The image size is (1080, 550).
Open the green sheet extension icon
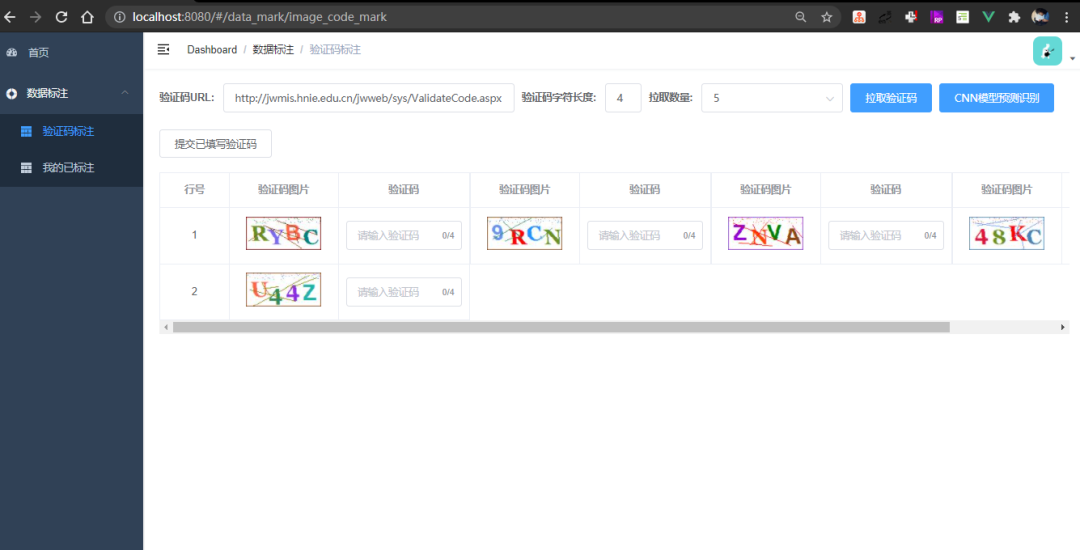click(x=962, y=17)
